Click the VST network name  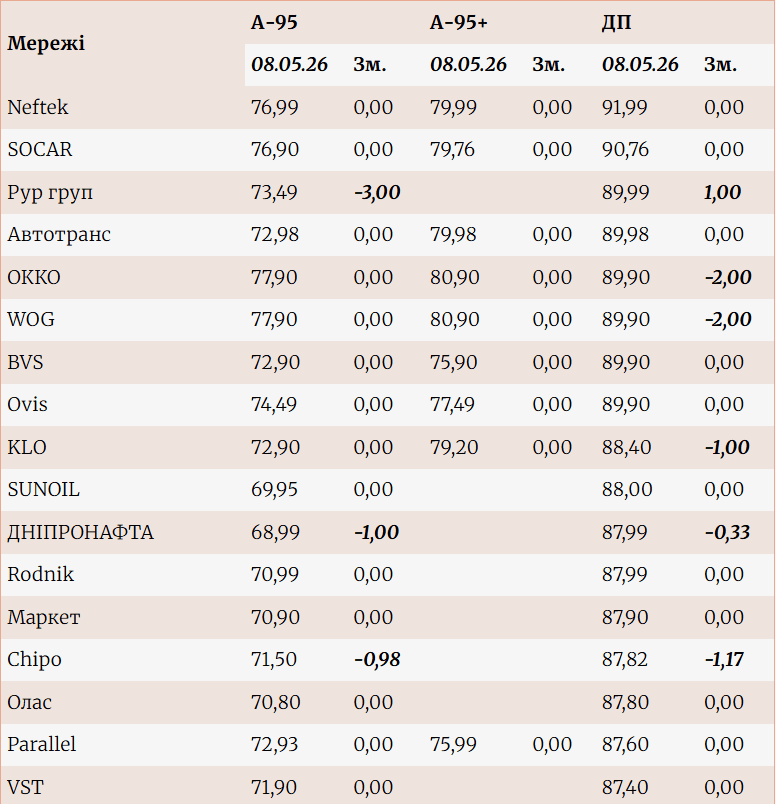coord(26,787)
